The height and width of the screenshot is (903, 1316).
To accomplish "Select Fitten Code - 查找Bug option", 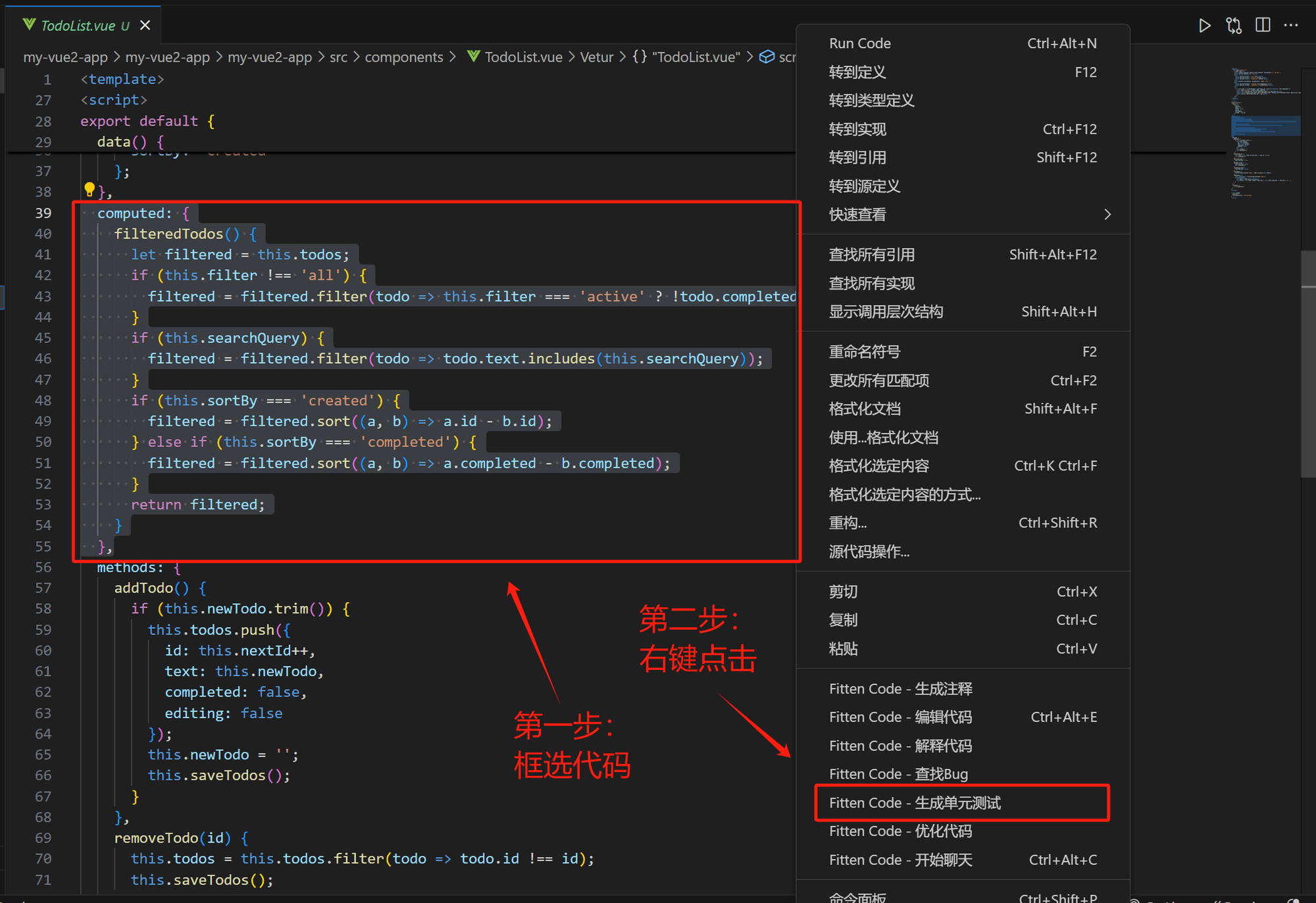I will click(898, 774).
